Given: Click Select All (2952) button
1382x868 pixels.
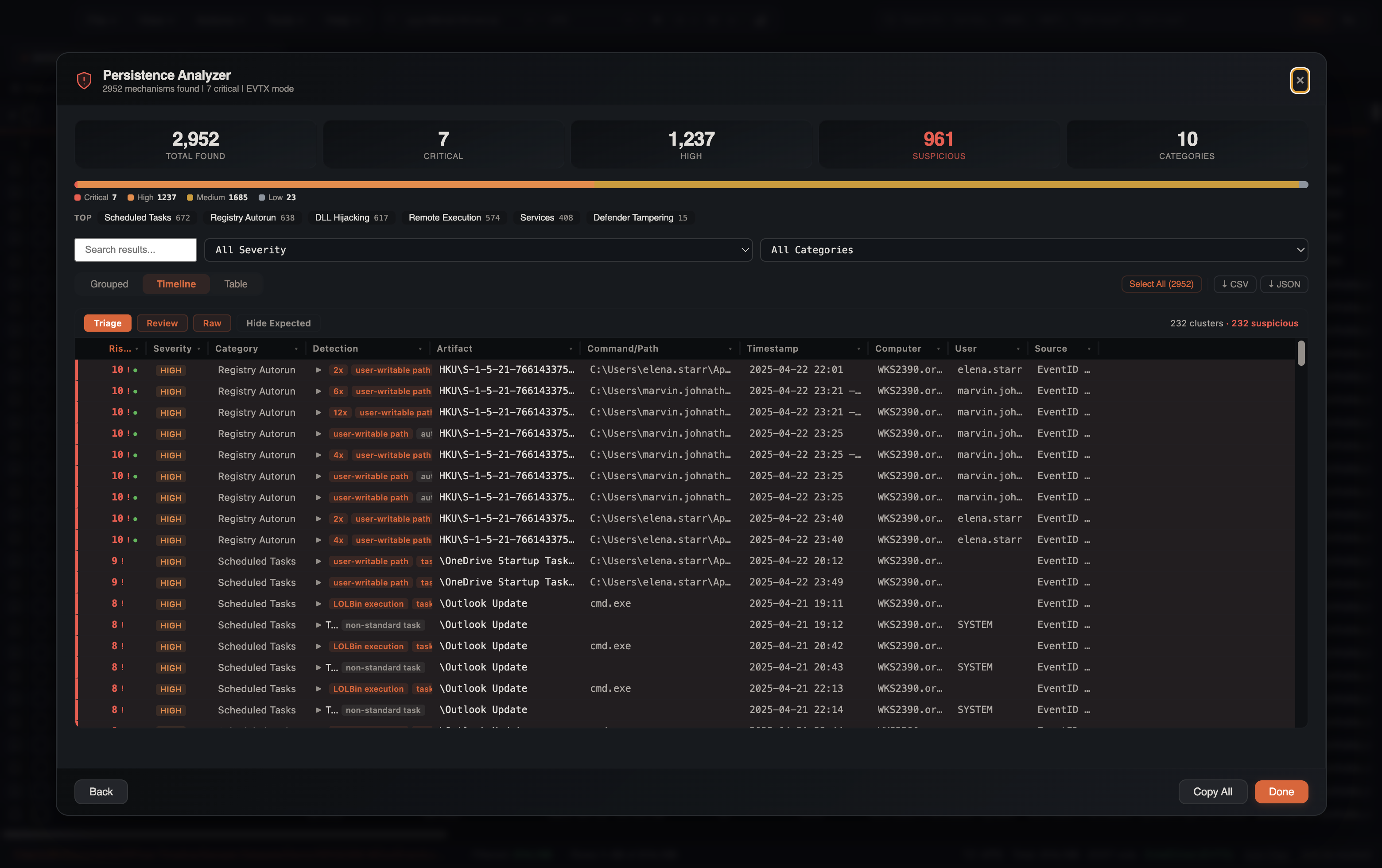Looking at the screenshot, I should [x=1161, y=284].
